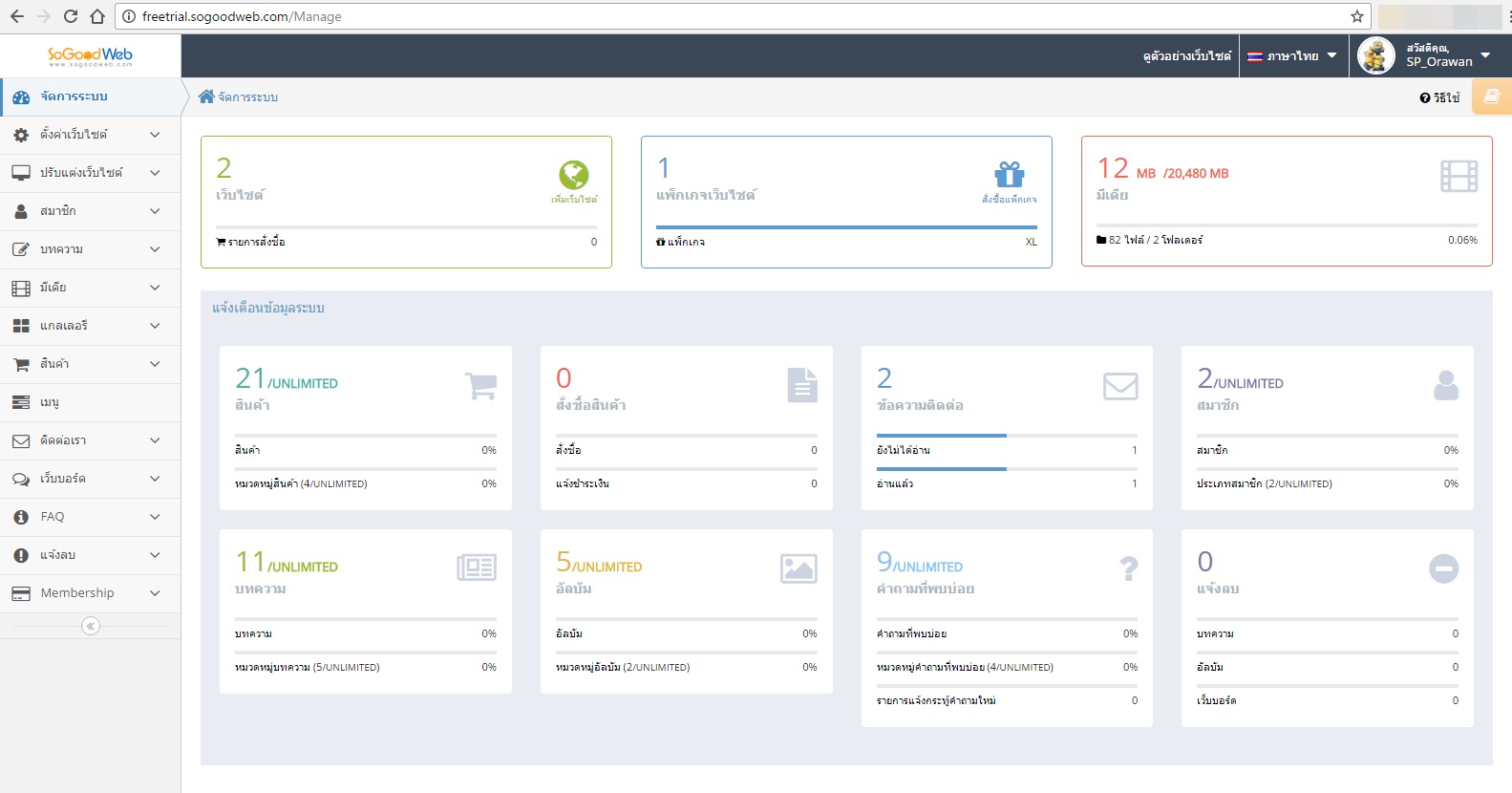This screenshot has height=793, width=1512.
Task: Click the gallery grid icon in sidebar
Action: [21, 326]
